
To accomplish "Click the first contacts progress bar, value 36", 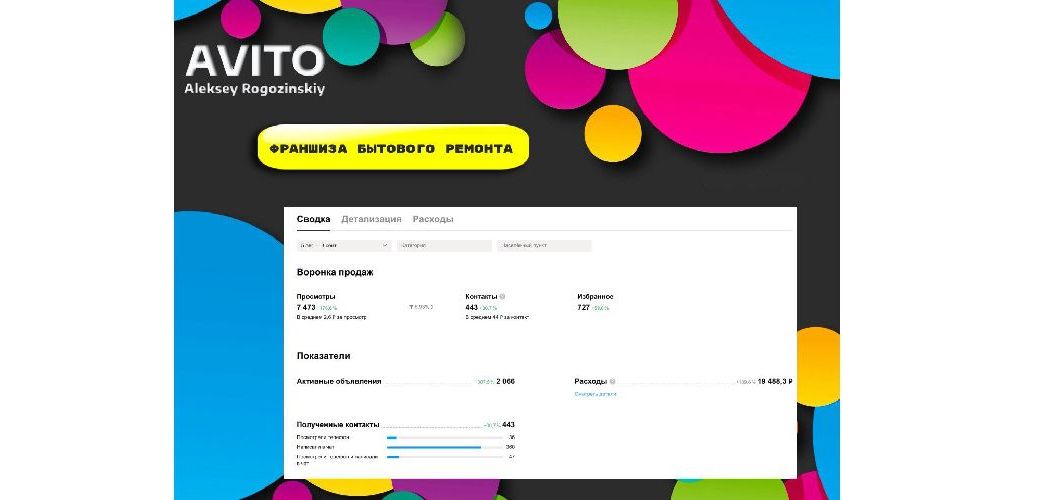I will (x=444, y=438).
